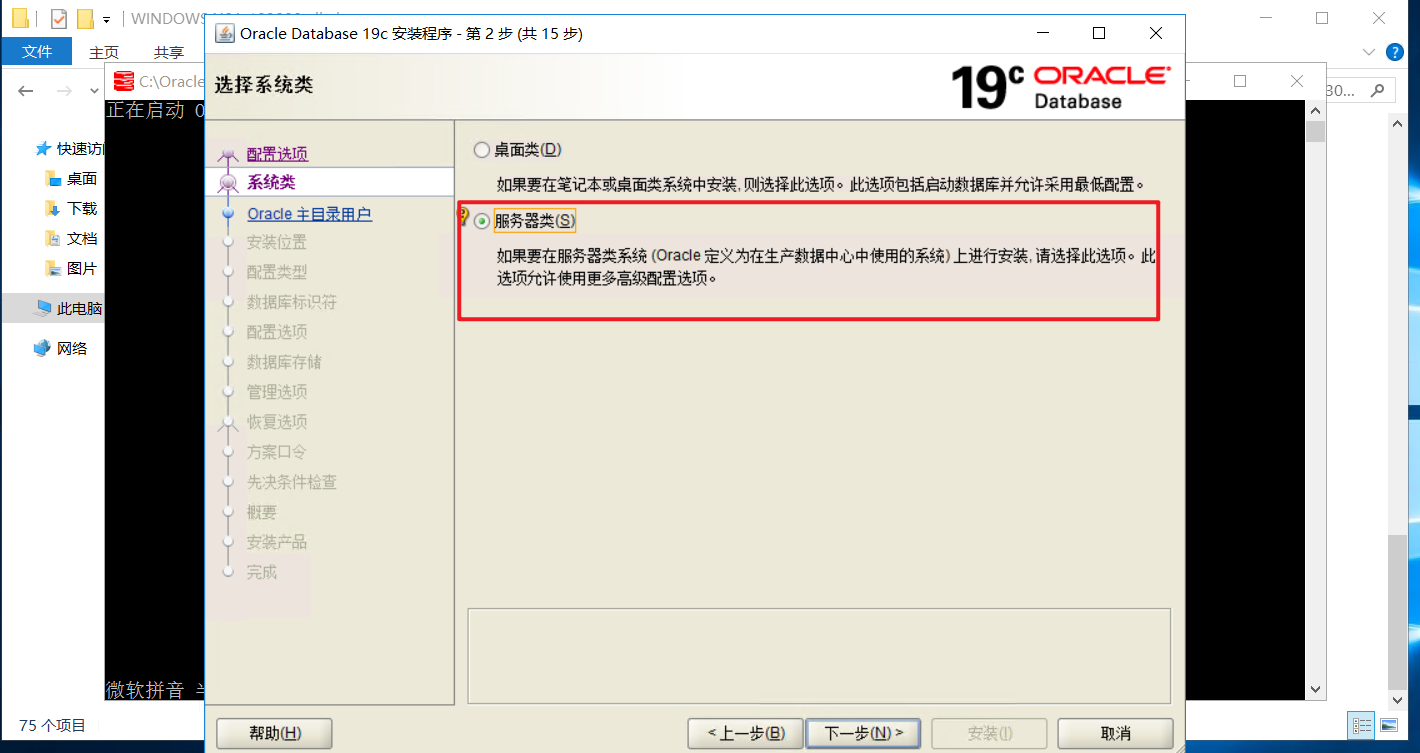Click the 75 个项目 status text
This screenshot has width=1420, height=753.
pyautogui.click(x=52, y=726)
